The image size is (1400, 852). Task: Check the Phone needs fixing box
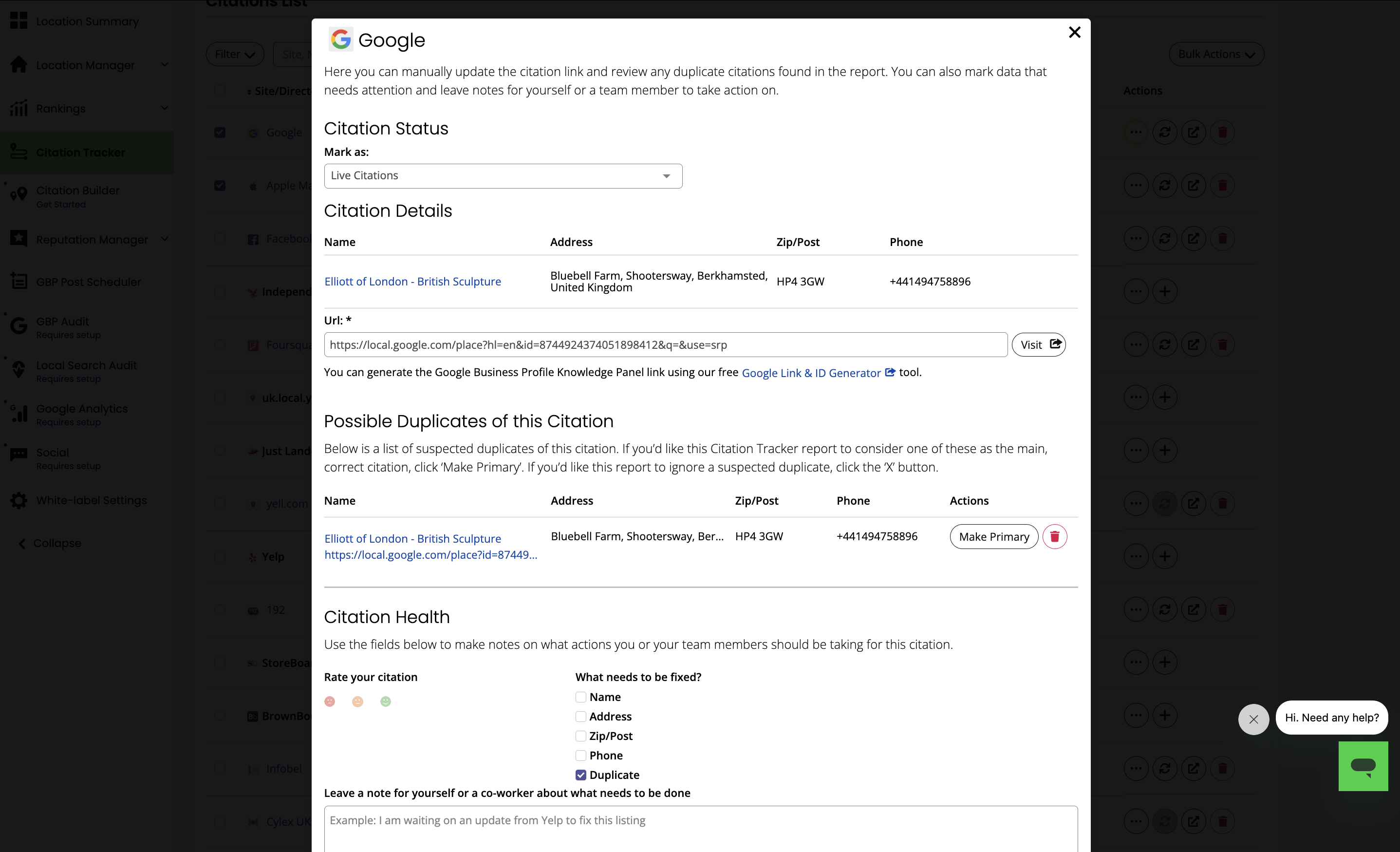[x=580, y=756]
